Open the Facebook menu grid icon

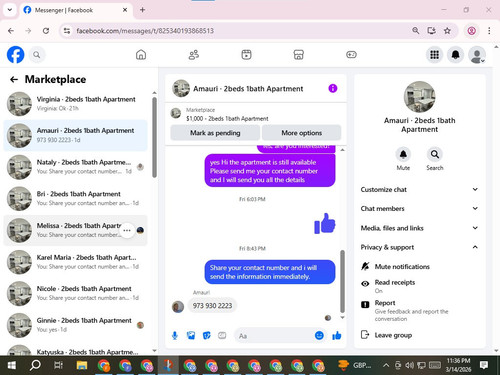(x=434, y=55)
